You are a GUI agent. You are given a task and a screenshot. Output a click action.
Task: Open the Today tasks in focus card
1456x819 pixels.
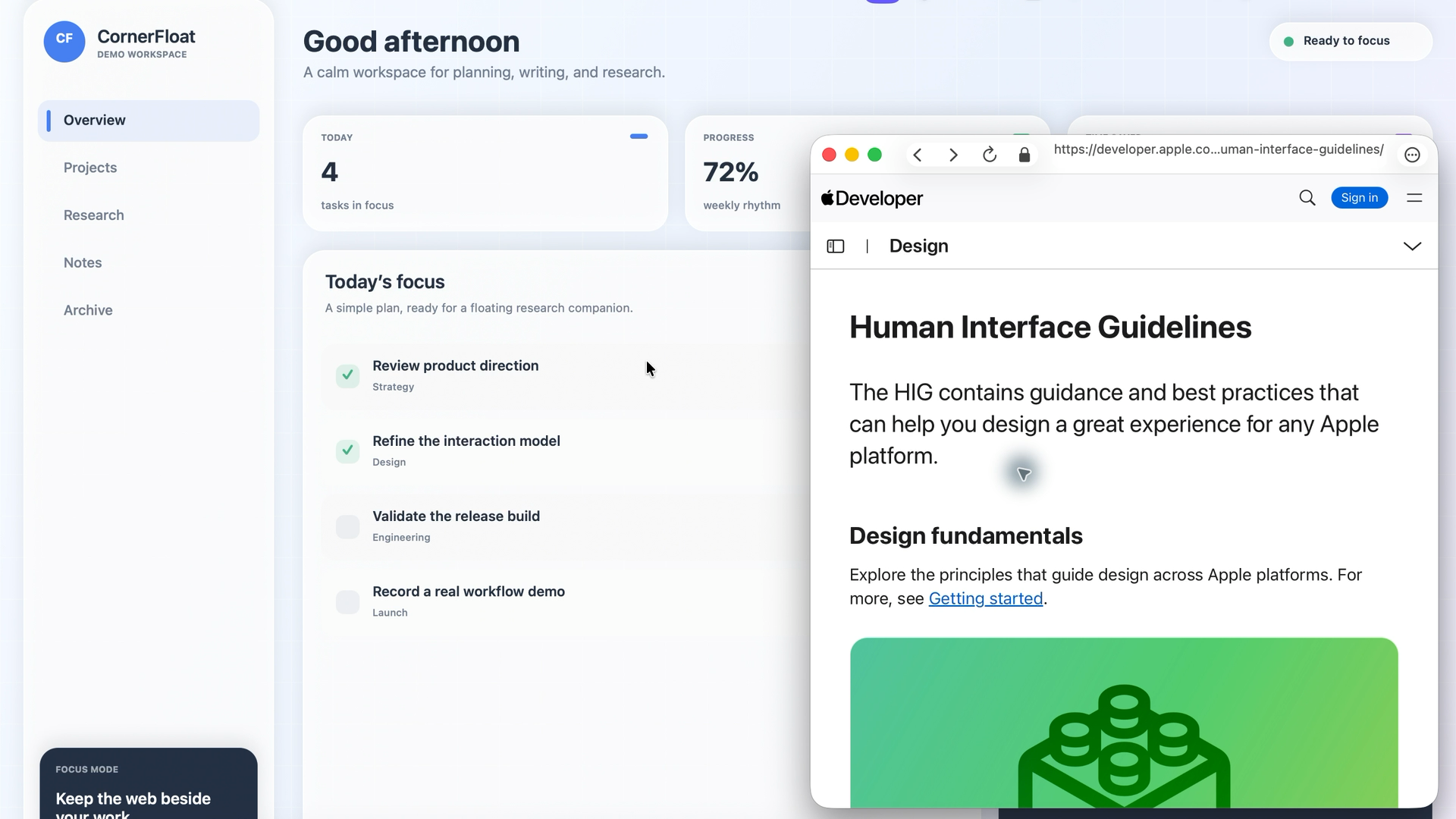click(x=485, y=173)
